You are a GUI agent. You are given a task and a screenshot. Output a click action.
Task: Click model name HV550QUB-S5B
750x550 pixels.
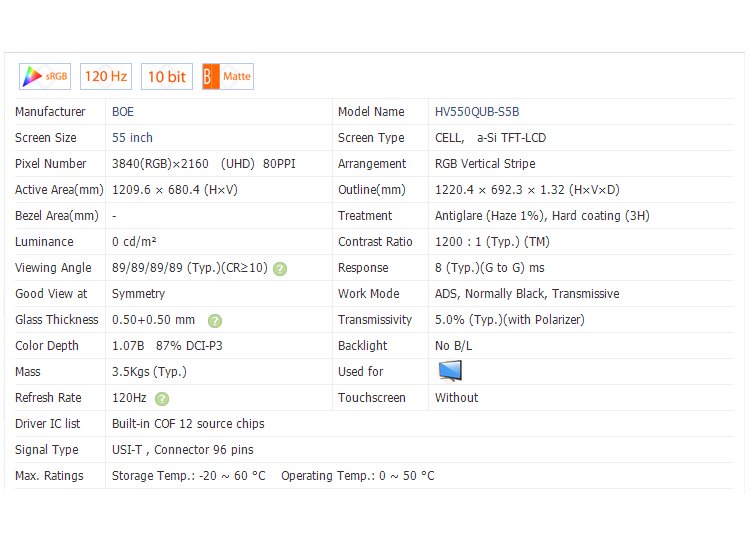point(477,112)
